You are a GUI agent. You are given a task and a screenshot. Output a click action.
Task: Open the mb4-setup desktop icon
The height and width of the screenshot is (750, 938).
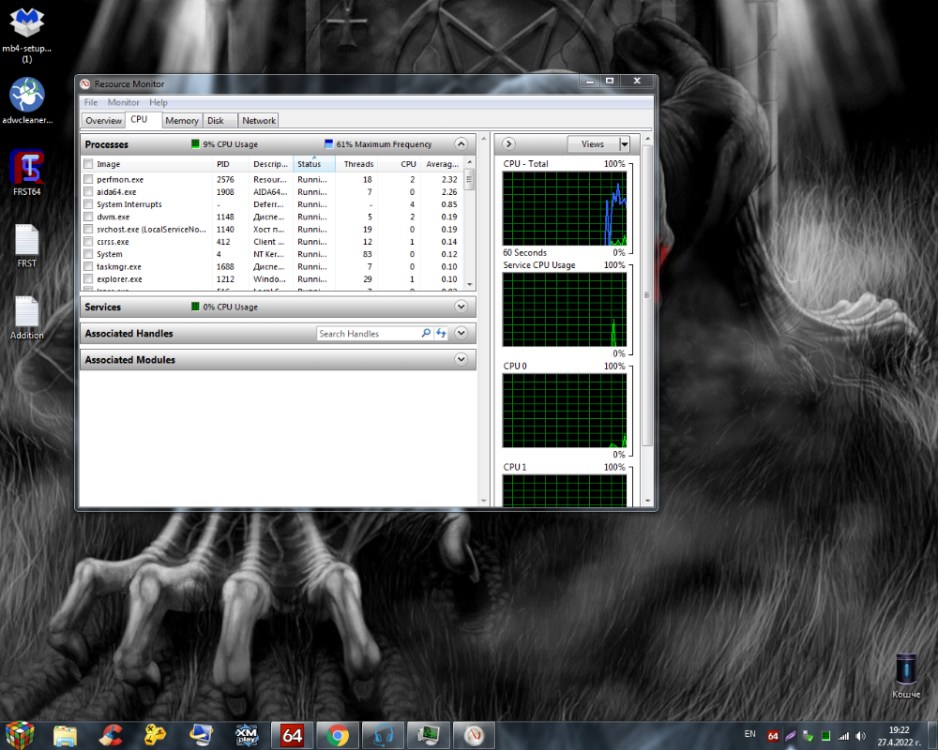(27, 34)
